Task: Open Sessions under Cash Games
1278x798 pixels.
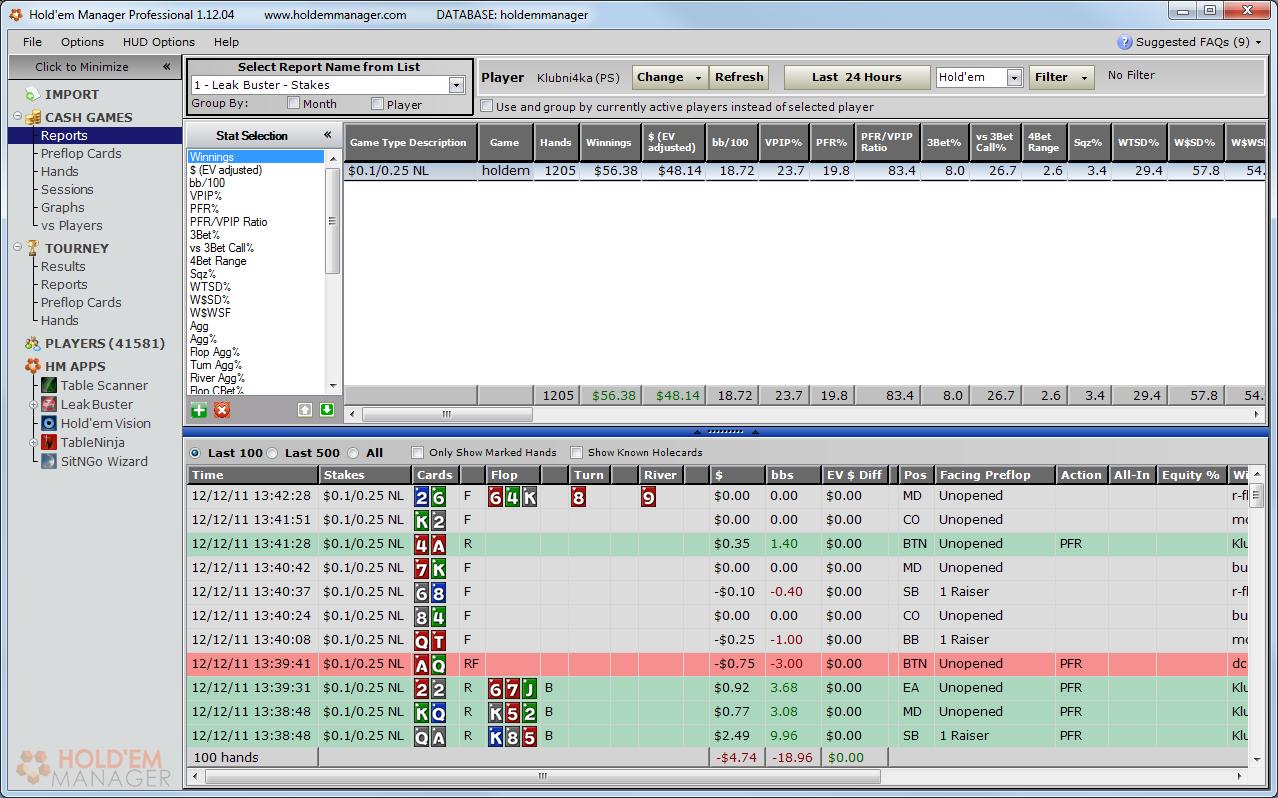Action: pos(67,189)
